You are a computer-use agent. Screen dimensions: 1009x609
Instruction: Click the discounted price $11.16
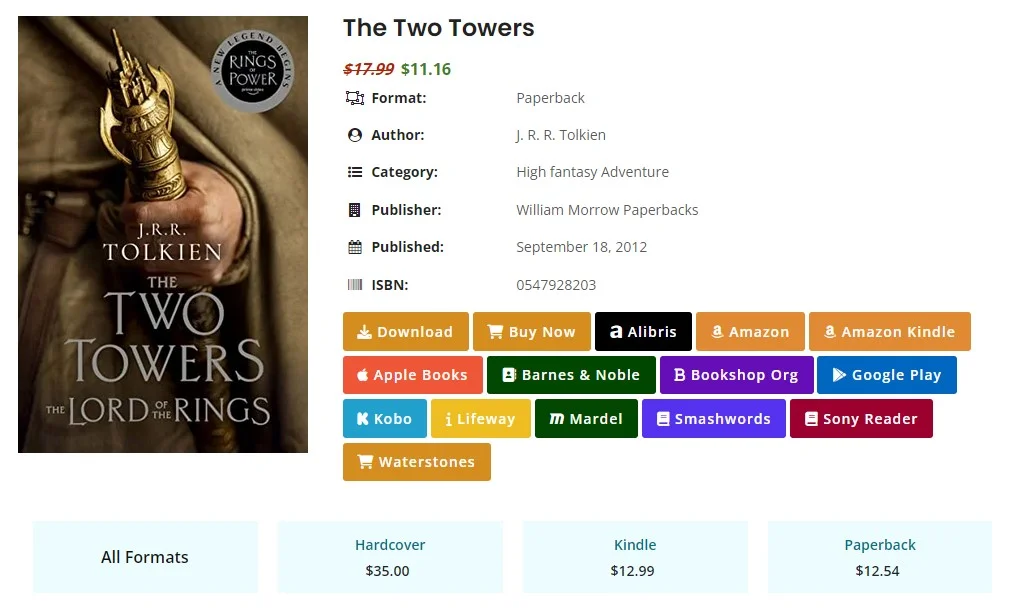tap(426, 69)
